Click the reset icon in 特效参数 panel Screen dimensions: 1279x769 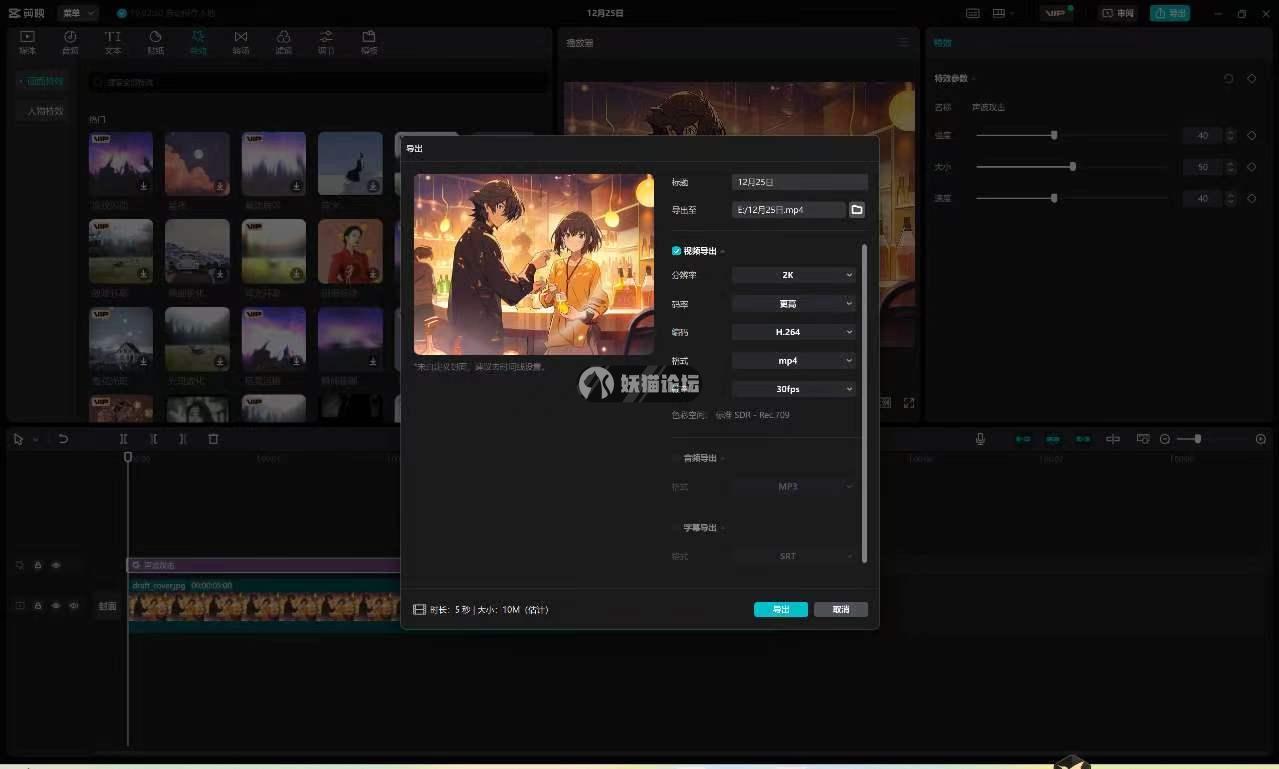(x=1228, y=78)
